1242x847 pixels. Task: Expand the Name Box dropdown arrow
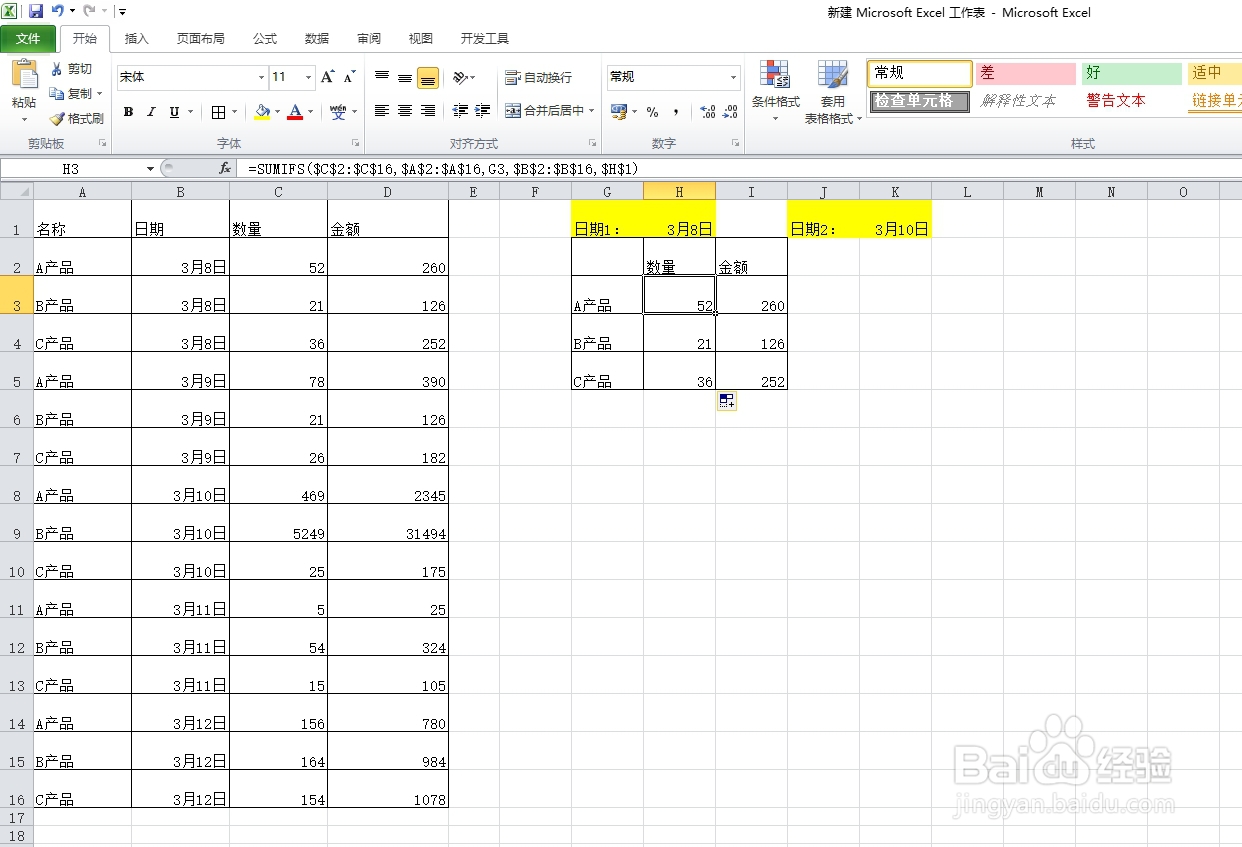(x=151, y=169)
